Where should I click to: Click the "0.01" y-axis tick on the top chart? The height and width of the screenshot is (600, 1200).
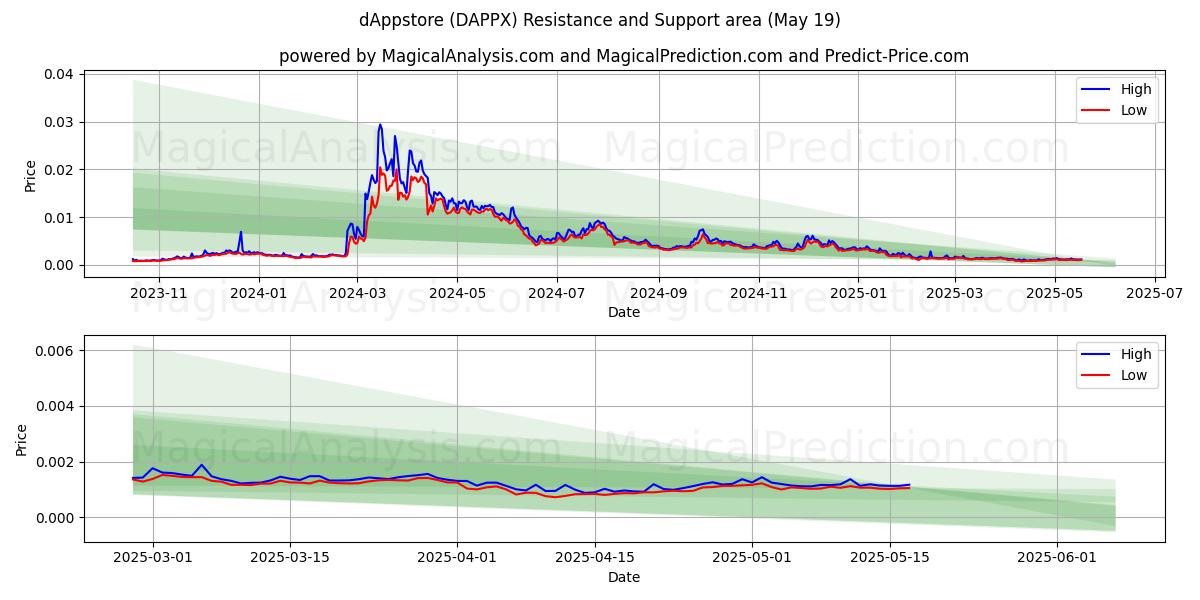point(58,218)
